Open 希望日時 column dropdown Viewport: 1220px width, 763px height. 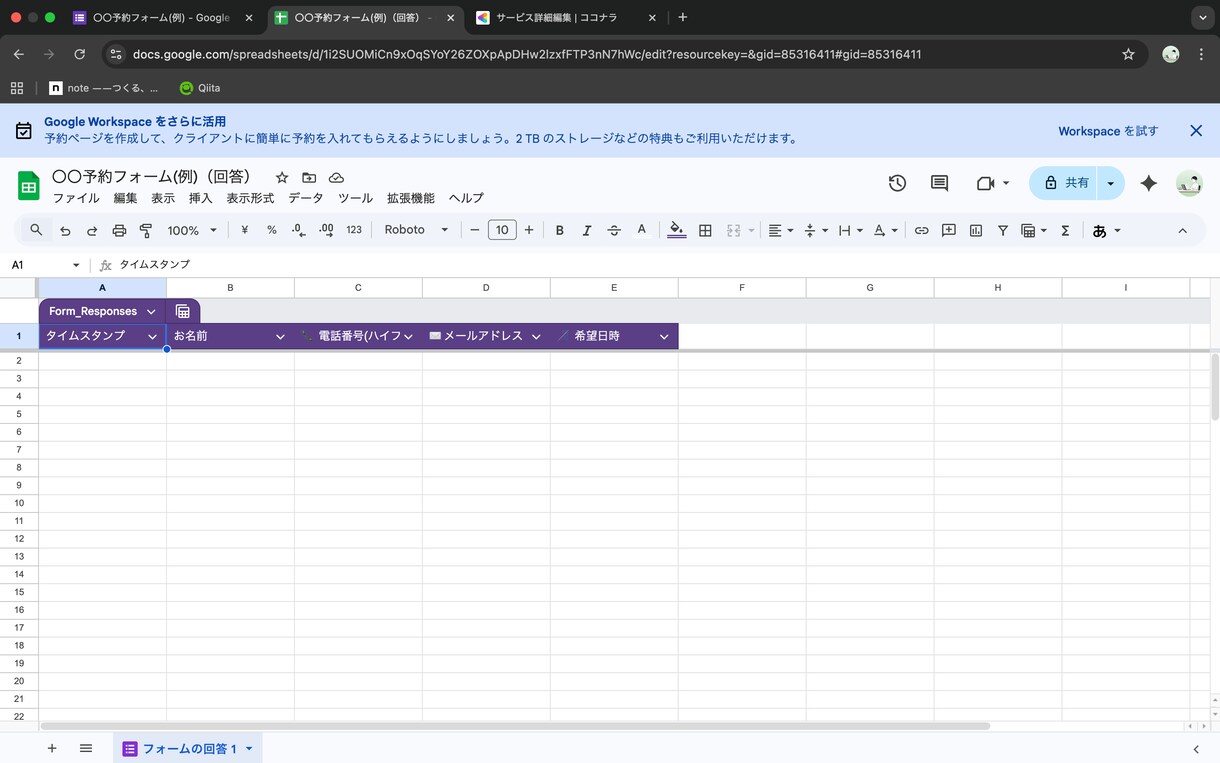pyautogui.click(x=664, y=337)
